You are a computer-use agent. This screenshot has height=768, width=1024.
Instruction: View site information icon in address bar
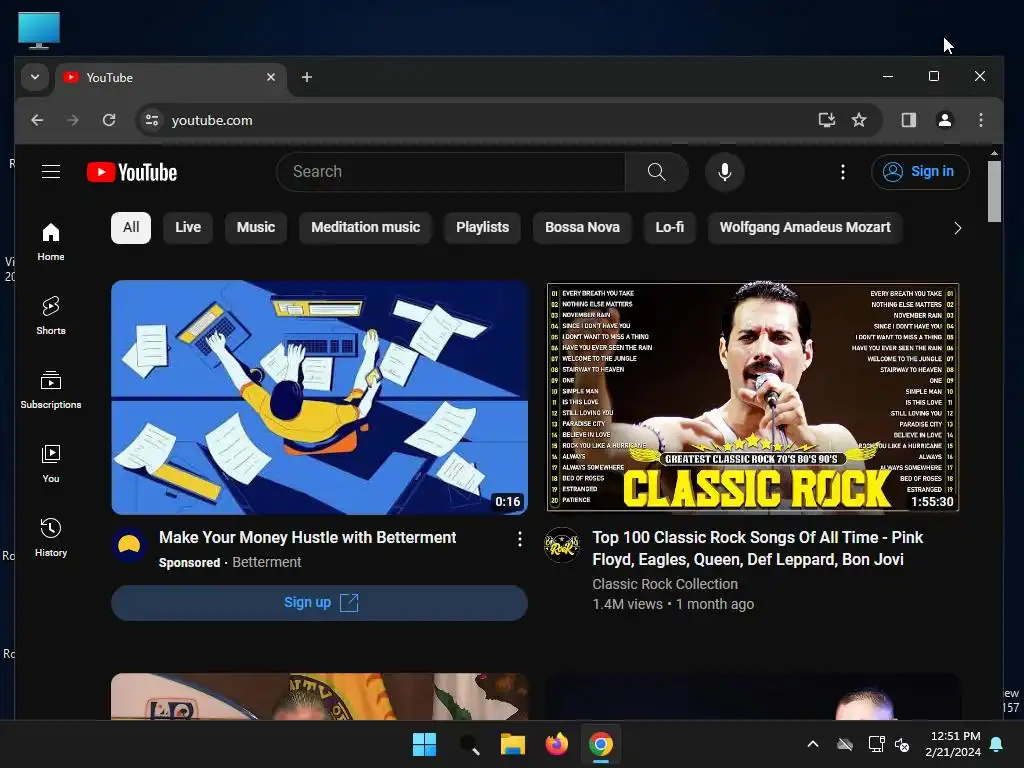[152, 120]
